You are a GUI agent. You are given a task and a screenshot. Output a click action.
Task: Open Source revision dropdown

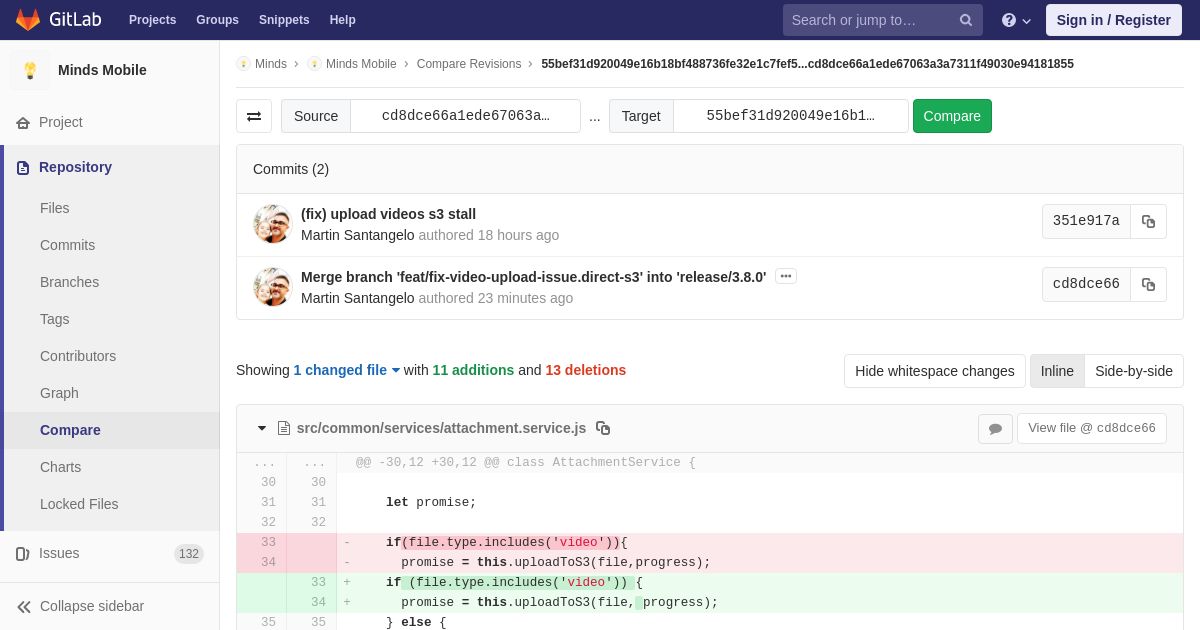[465, 116]
